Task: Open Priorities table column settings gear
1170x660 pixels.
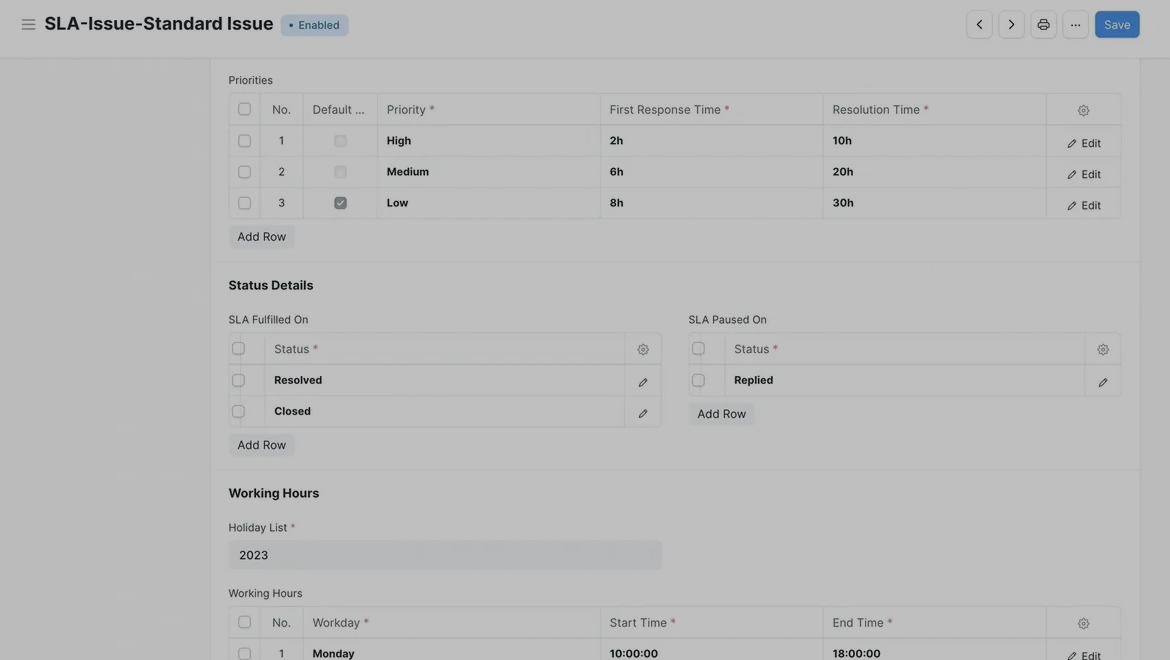Action: [1083, 110]
